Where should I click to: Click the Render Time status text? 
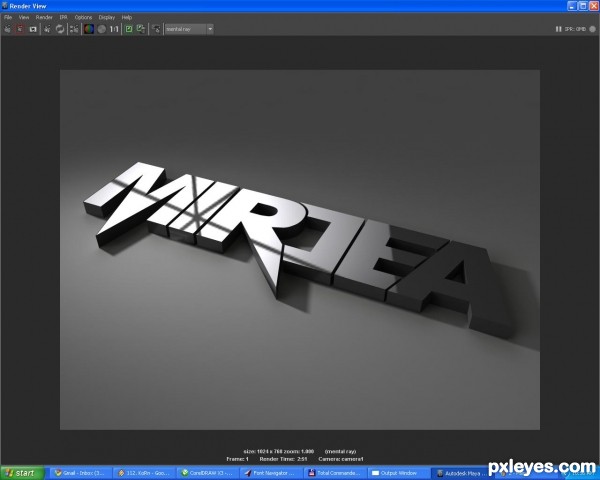click(283, 459)
